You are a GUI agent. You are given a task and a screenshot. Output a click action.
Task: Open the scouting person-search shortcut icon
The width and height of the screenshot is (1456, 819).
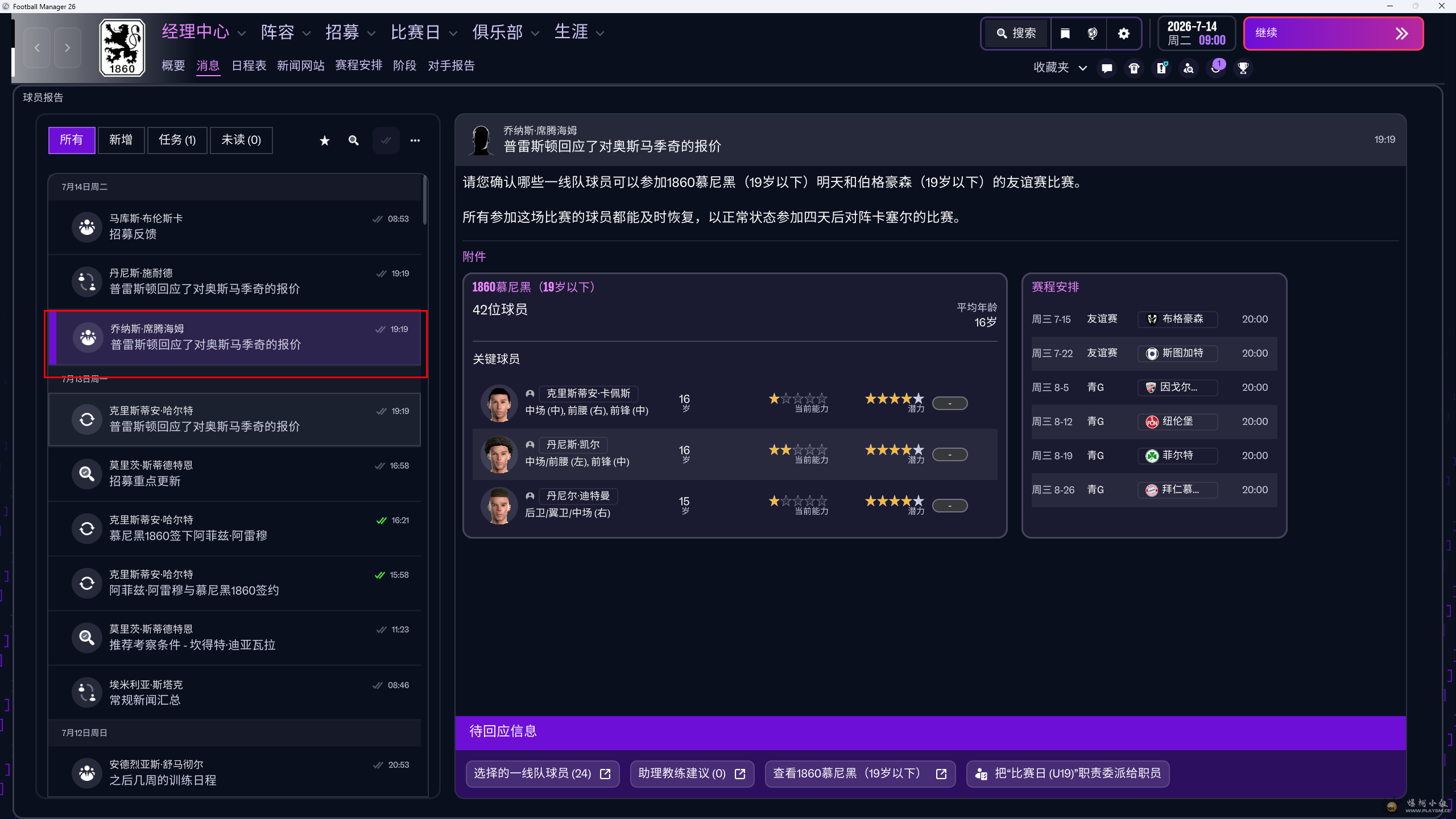click(x=1189, y=68)
